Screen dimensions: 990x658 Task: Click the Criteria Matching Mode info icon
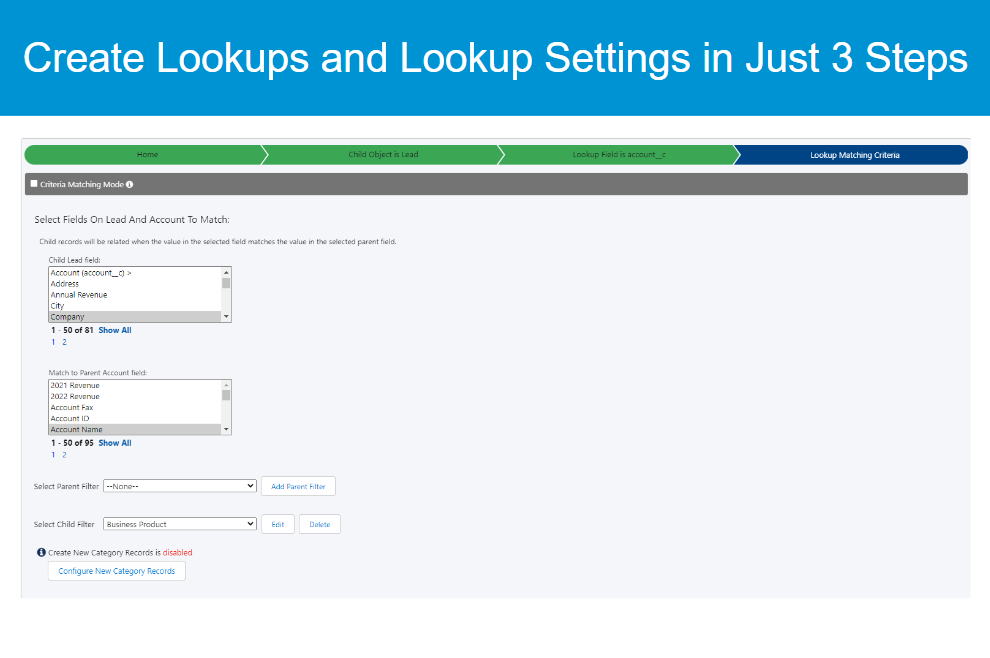[129, 184]
